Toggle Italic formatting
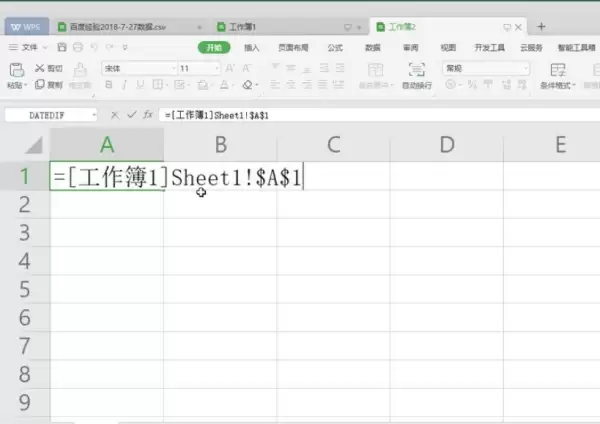The width and height of the screenshot is (600, 424). point(124,85)
